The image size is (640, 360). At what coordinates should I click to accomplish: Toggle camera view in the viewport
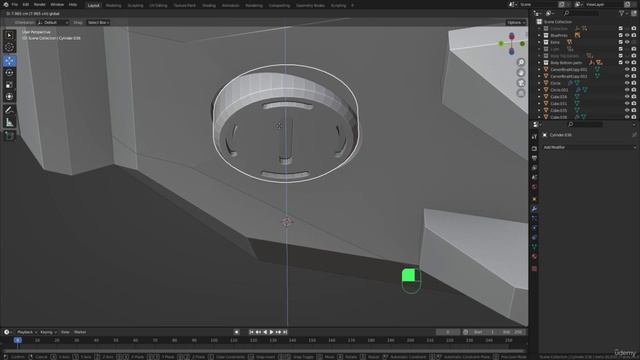(521, 83)
